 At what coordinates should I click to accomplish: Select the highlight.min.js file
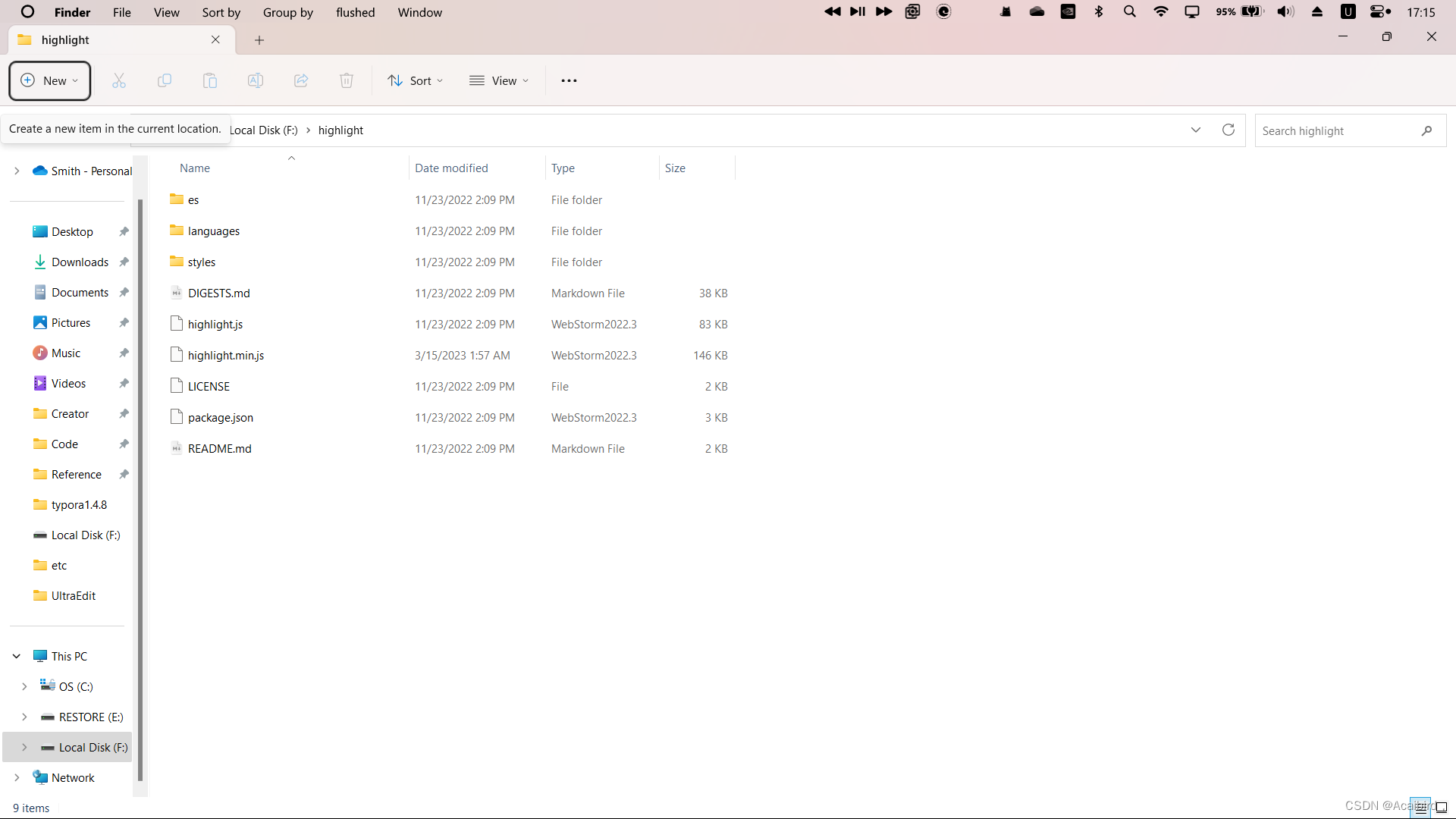(x=226, y=355)
